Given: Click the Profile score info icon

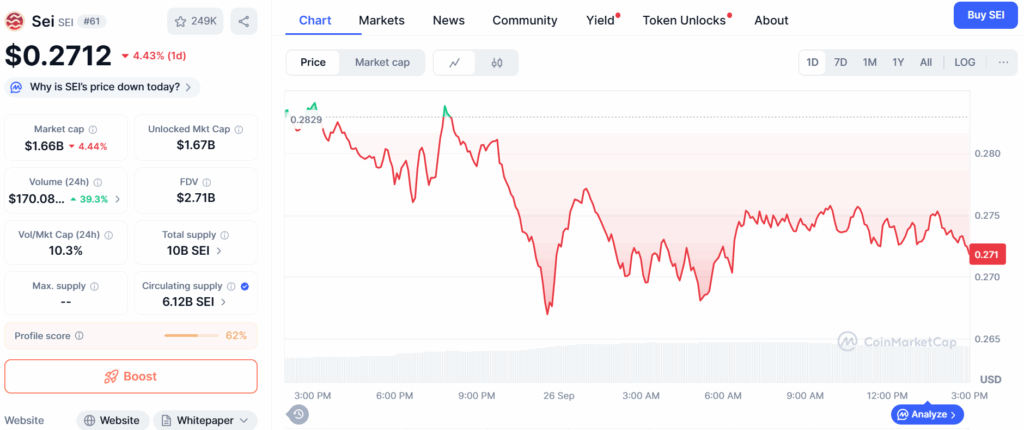Looking at the screenshot, I should coord(79,336).
